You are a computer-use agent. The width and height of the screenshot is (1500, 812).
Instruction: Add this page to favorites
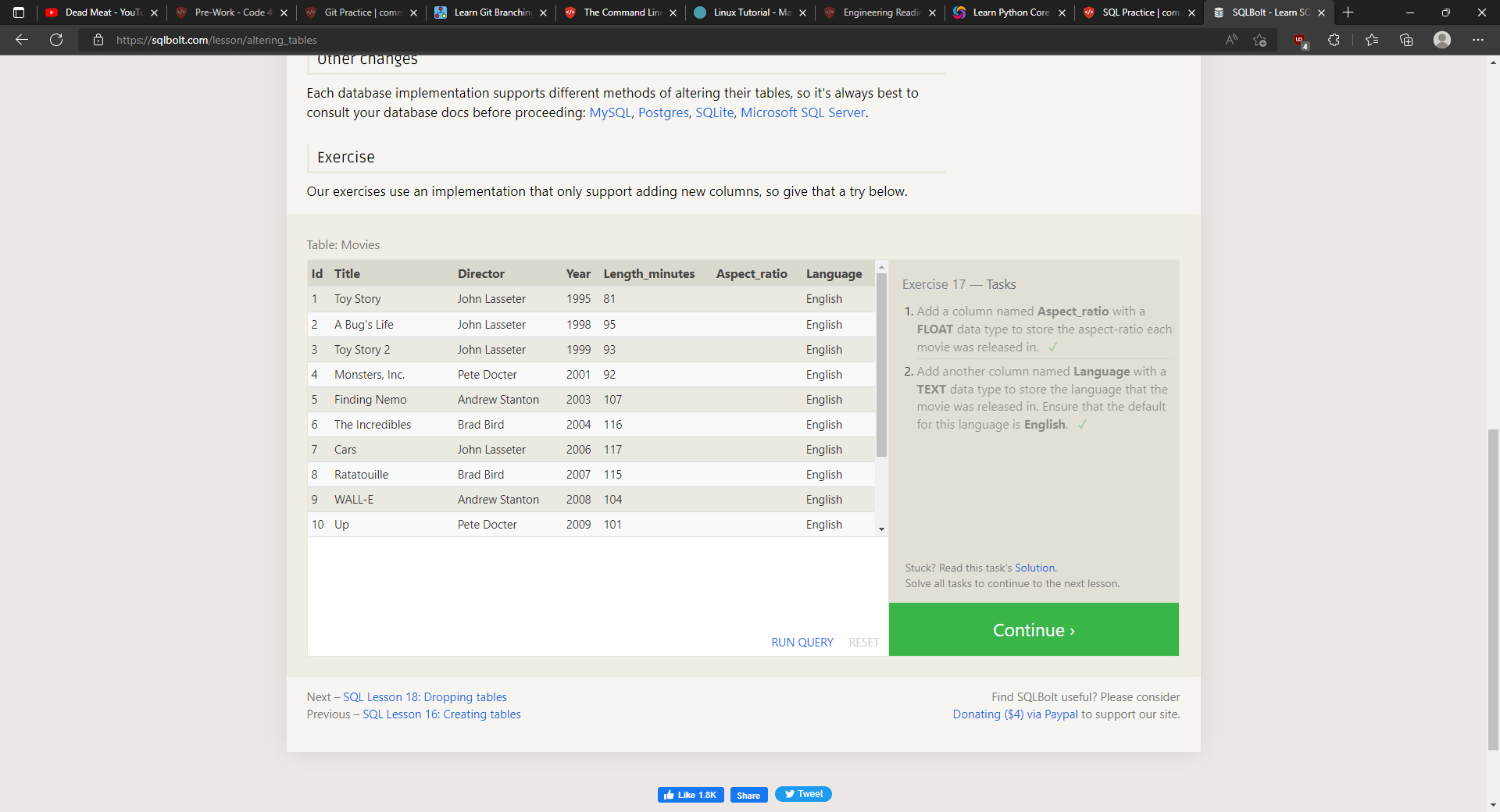point(1259,40)
